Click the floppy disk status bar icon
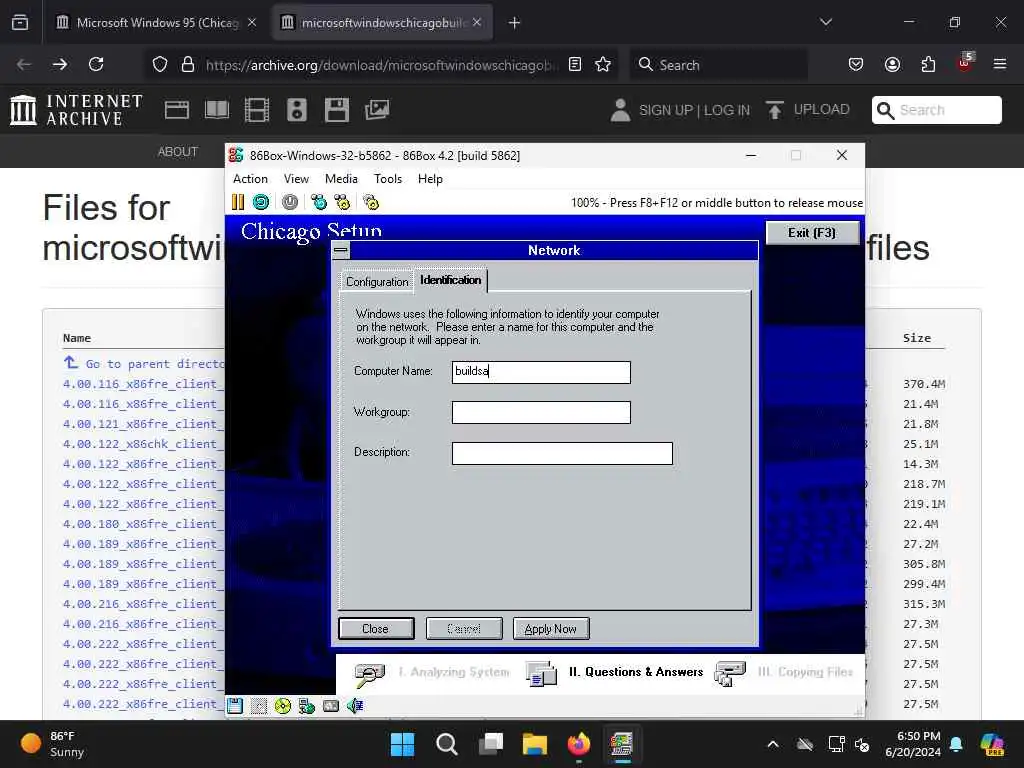The width and height of the screenshot is (1024, 768). coord(235,705)
